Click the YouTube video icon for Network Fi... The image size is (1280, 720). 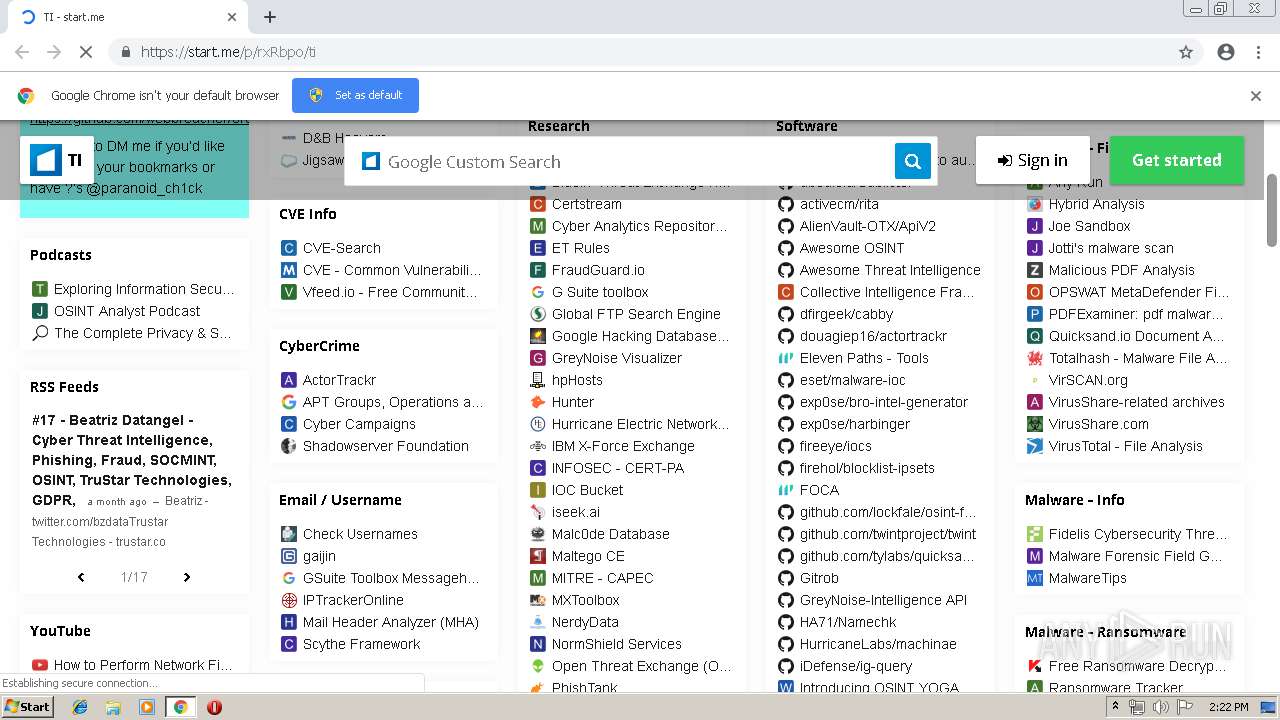(40, 665)
